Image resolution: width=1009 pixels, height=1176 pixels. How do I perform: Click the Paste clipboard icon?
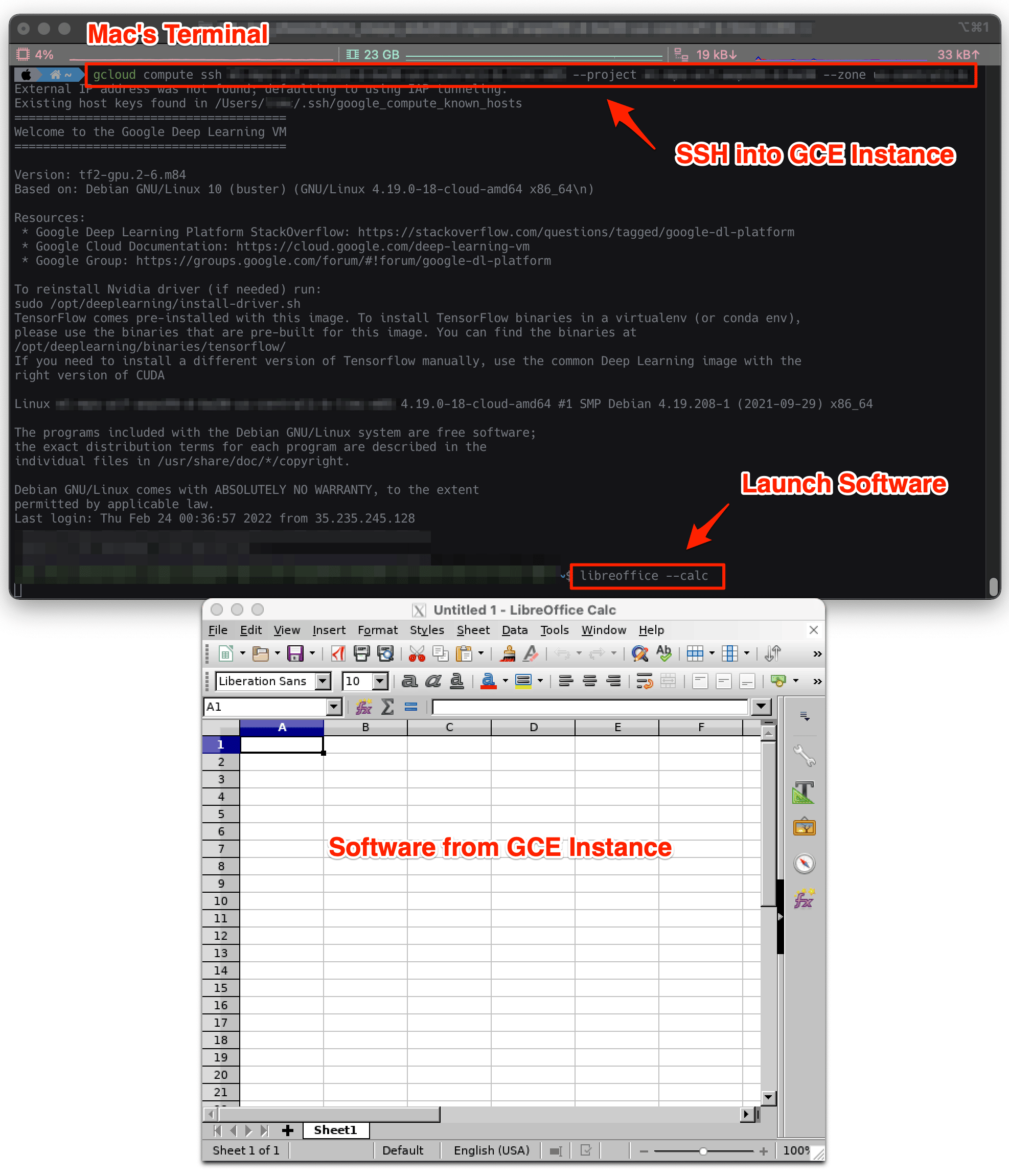[464, 653]
